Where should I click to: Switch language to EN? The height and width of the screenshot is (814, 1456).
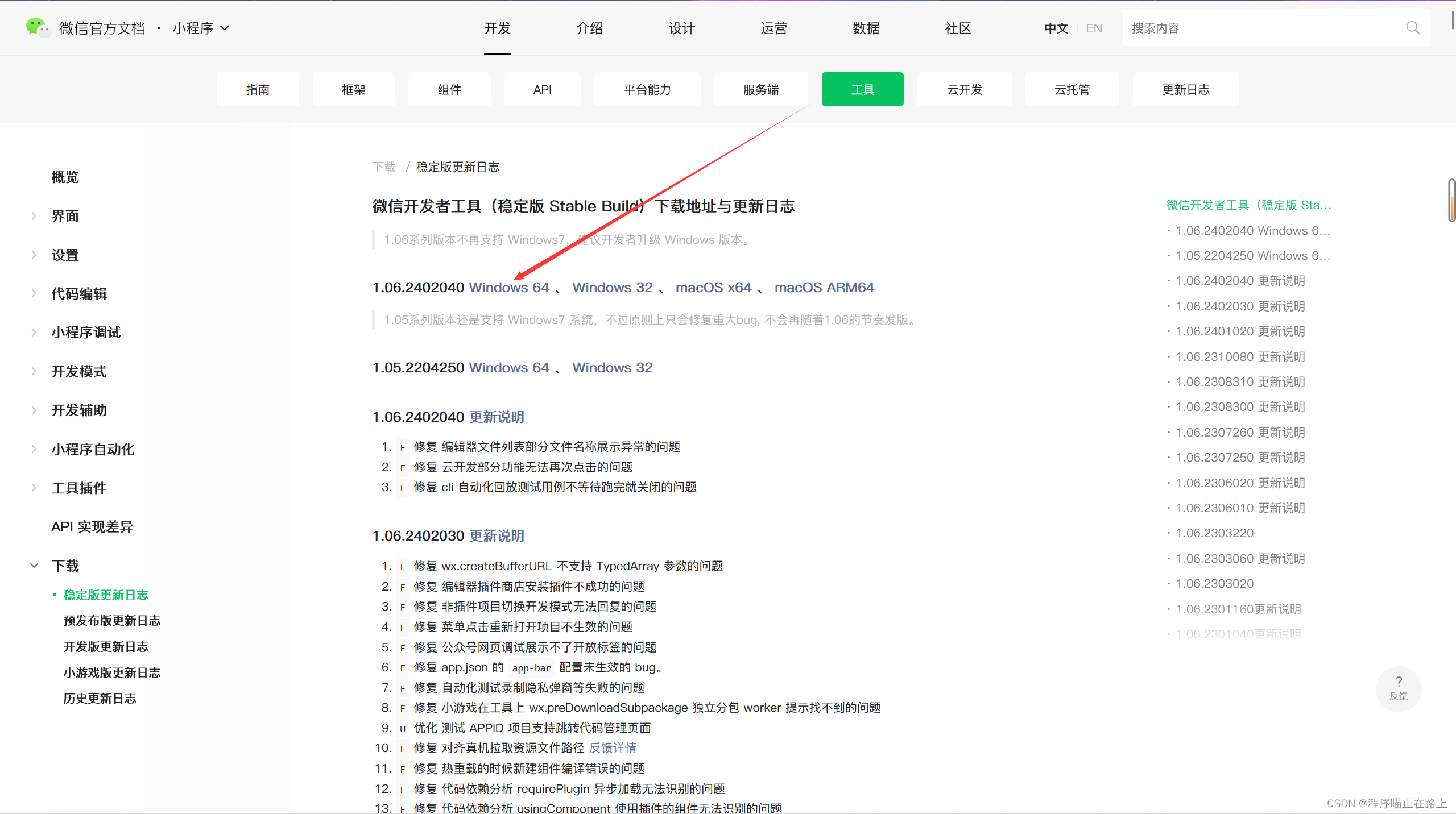(1093, 28)
